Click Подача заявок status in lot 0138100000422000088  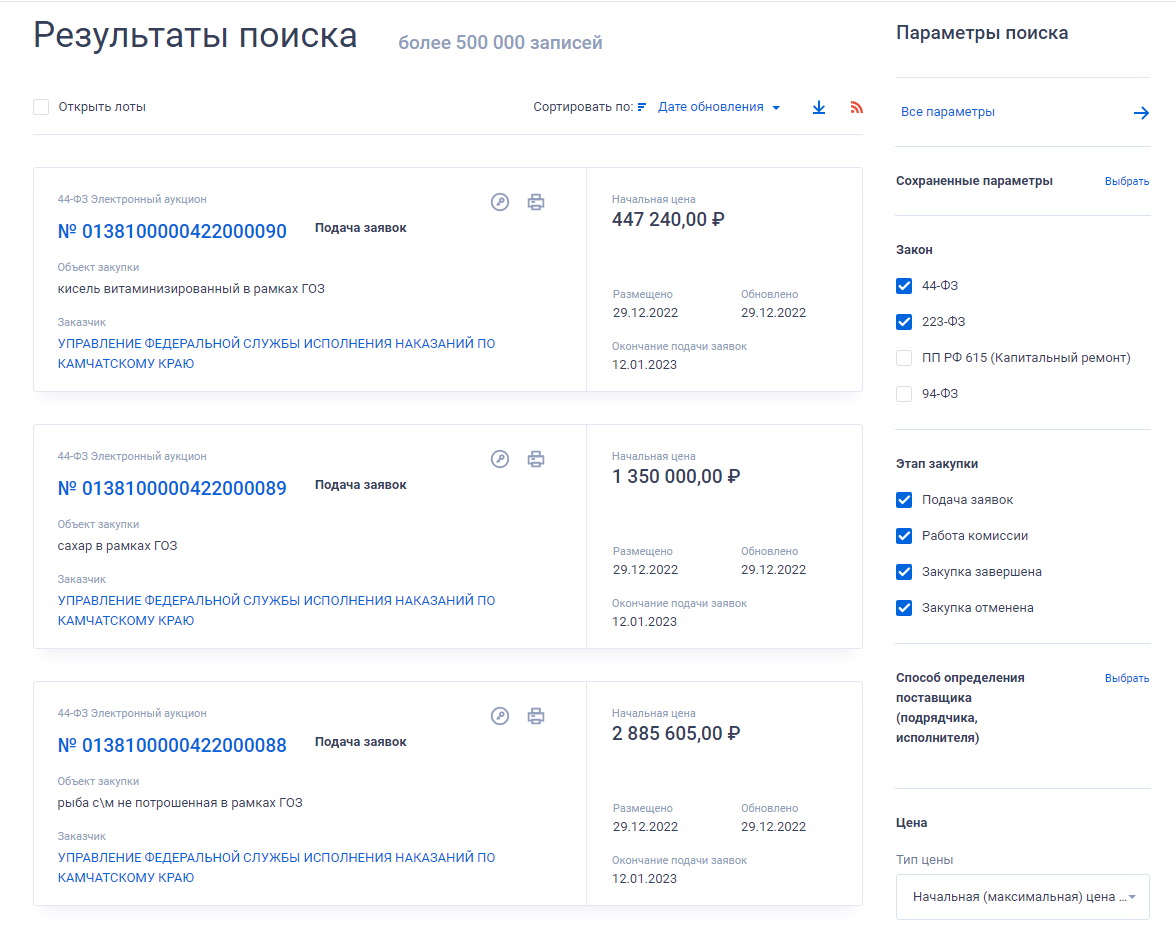[360, 742]
